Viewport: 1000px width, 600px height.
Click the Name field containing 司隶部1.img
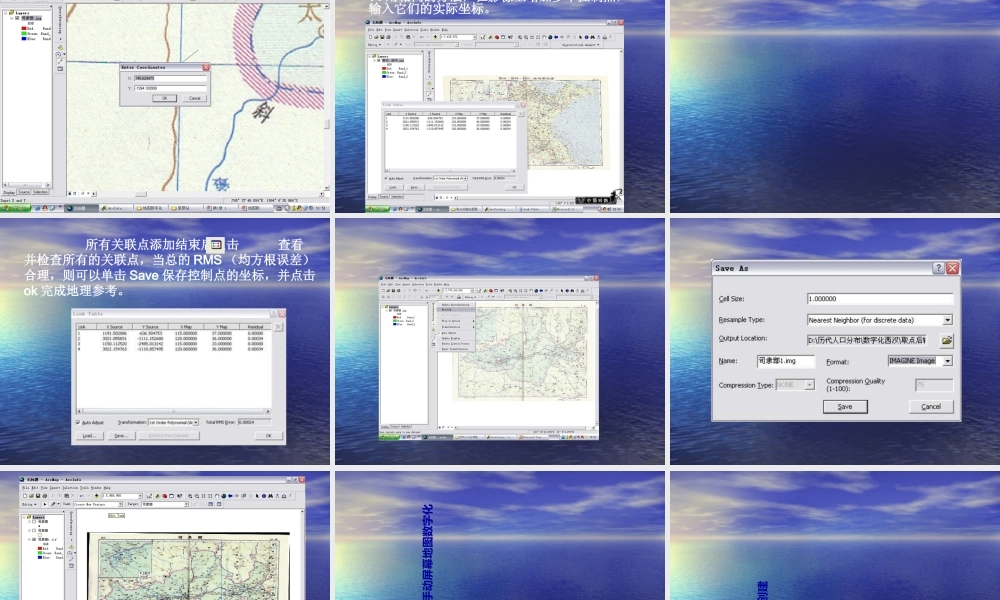pos(786,361)
